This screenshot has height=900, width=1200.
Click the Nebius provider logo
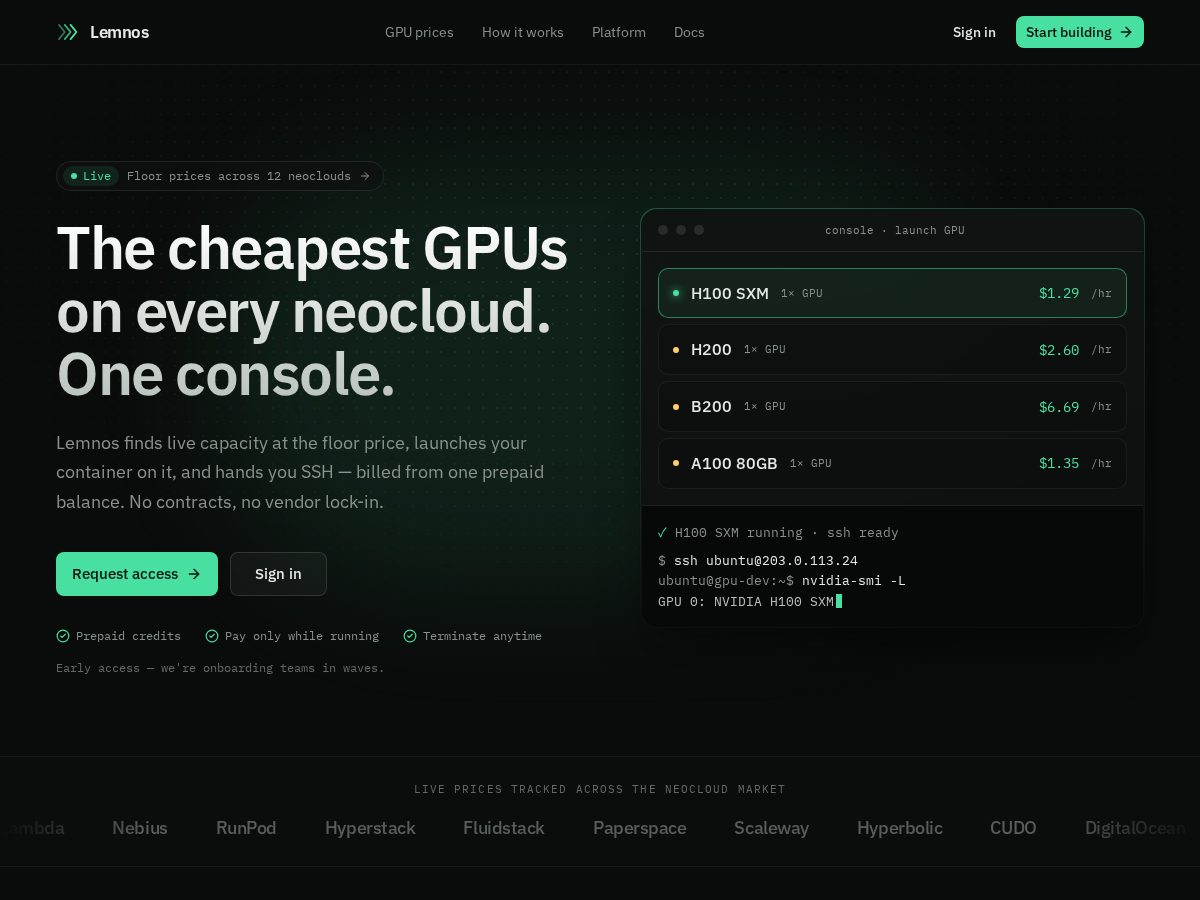tap(140, 828)
